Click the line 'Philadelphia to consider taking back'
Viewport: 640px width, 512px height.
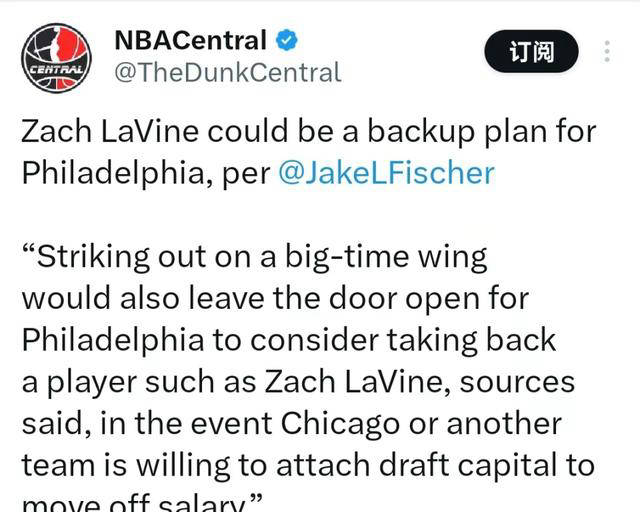pos(289,340)
